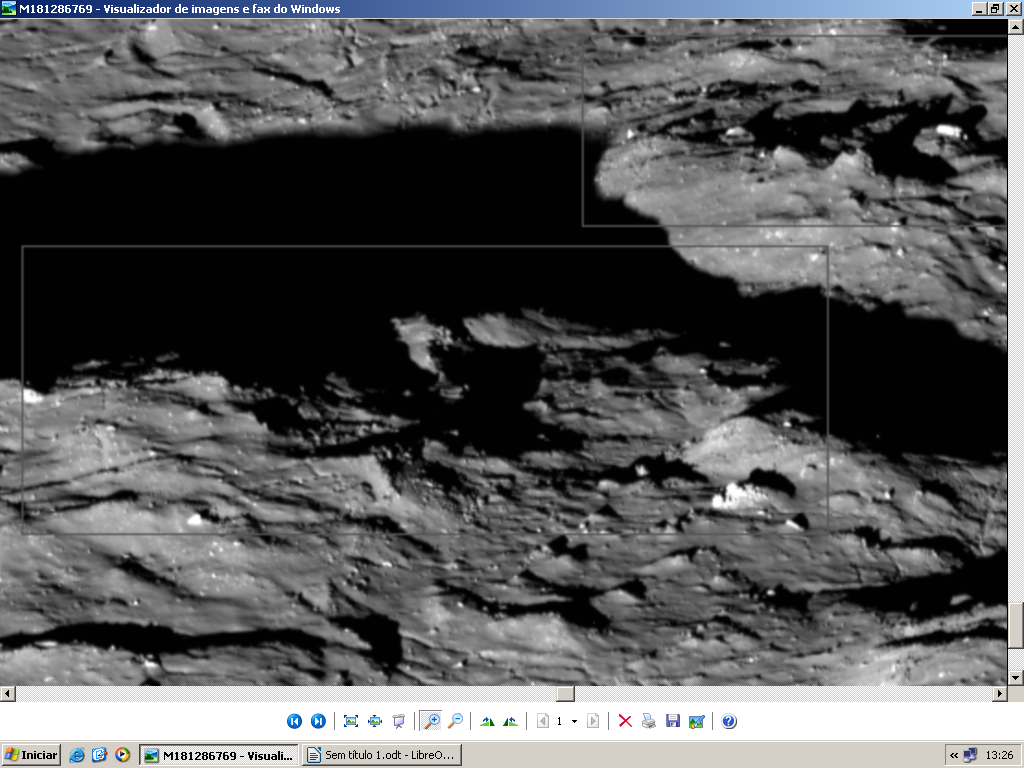This screenshot has height=768, width=1024.
Task: Delete the current image with red X
Action: 625,721
